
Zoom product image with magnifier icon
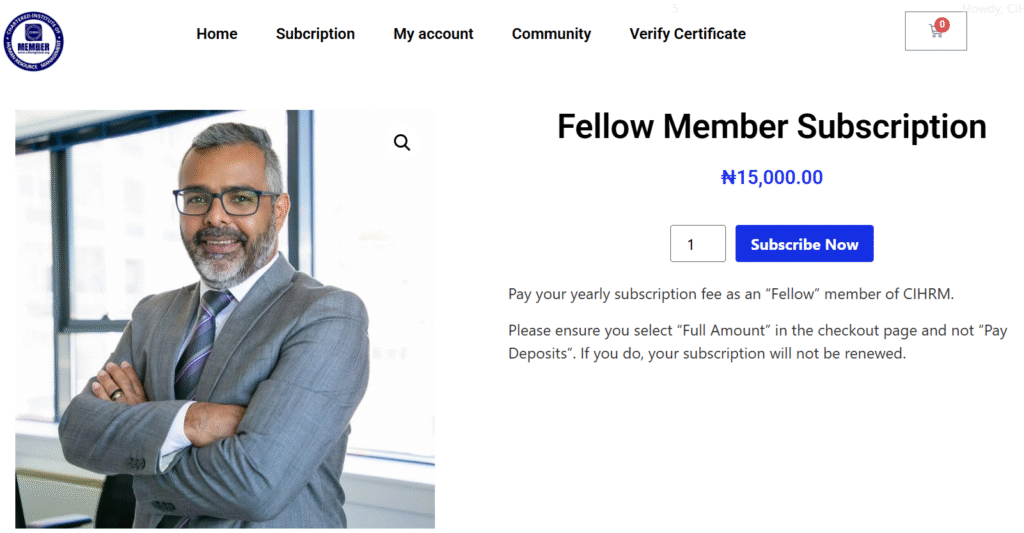(402, 143)
